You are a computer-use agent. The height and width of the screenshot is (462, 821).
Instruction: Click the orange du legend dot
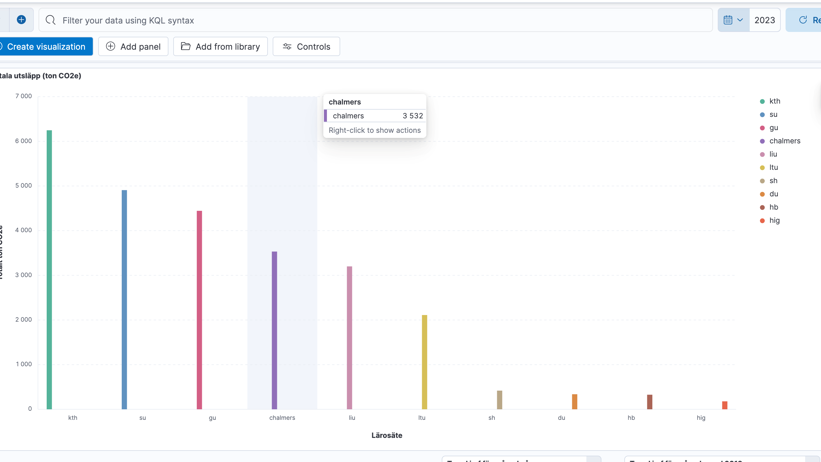pyautogui.click(x=762, y=195)
